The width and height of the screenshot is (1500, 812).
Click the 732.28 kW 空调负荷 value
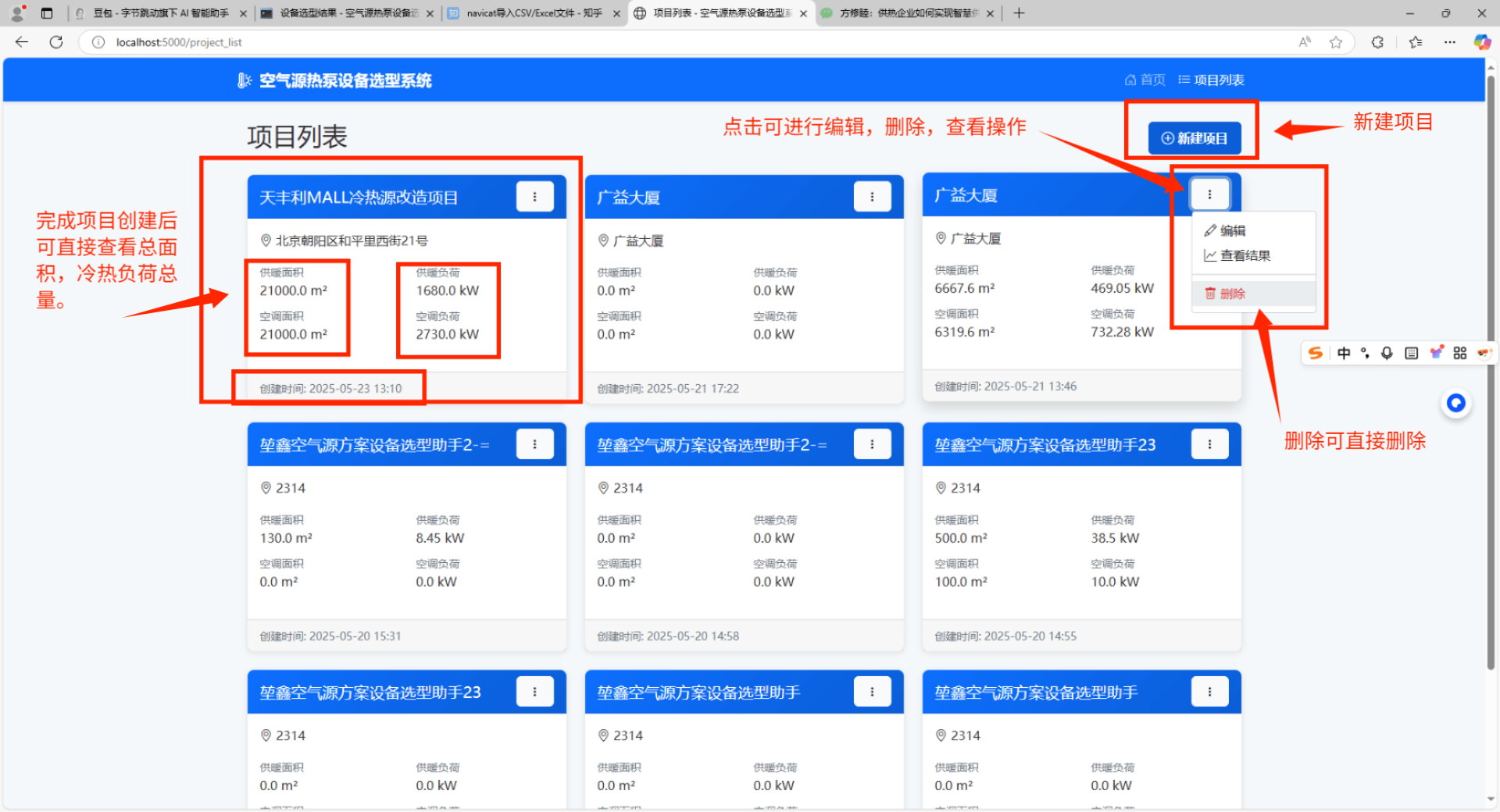[1122, 332]
